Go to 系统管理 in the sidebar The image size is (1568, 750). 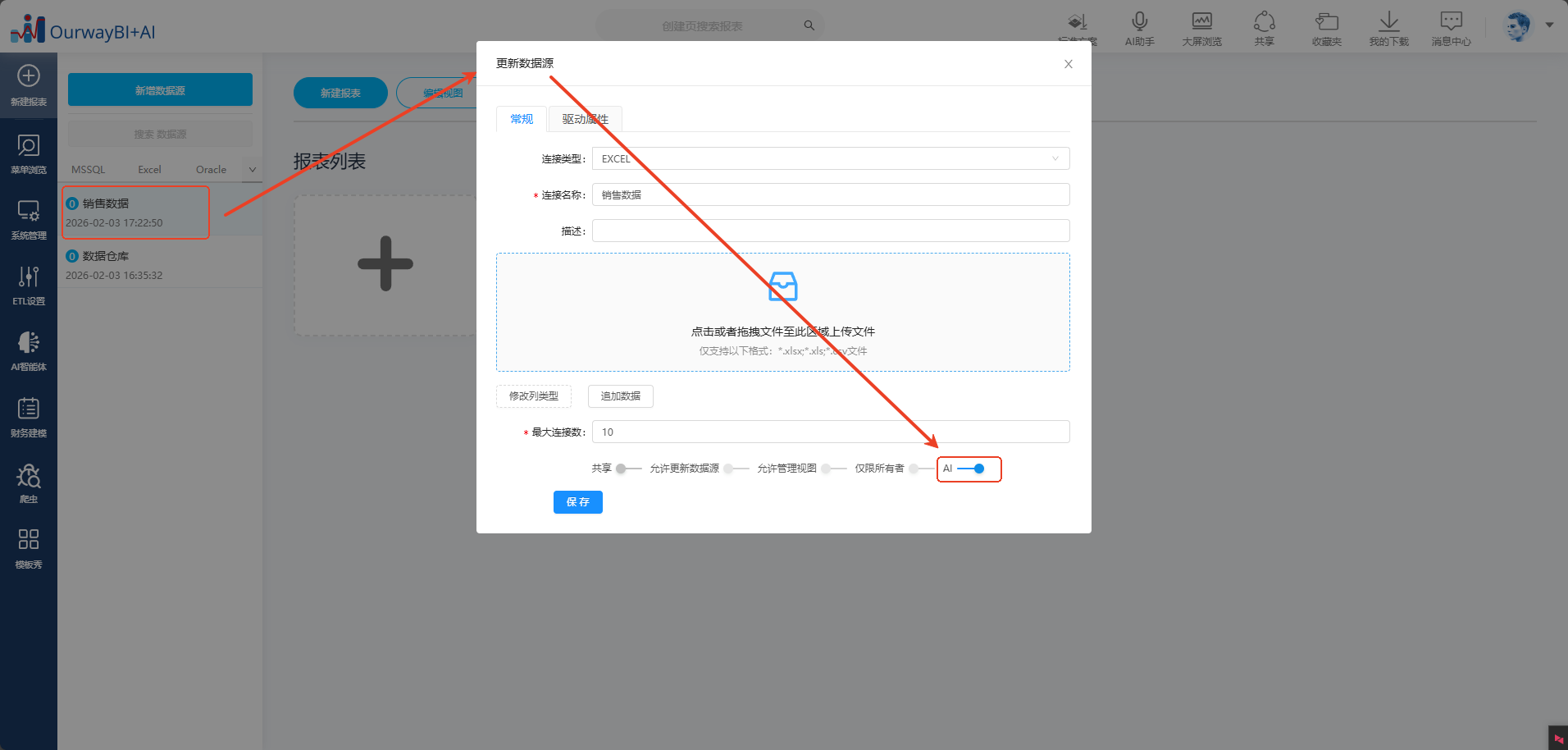tap(29, 220)
